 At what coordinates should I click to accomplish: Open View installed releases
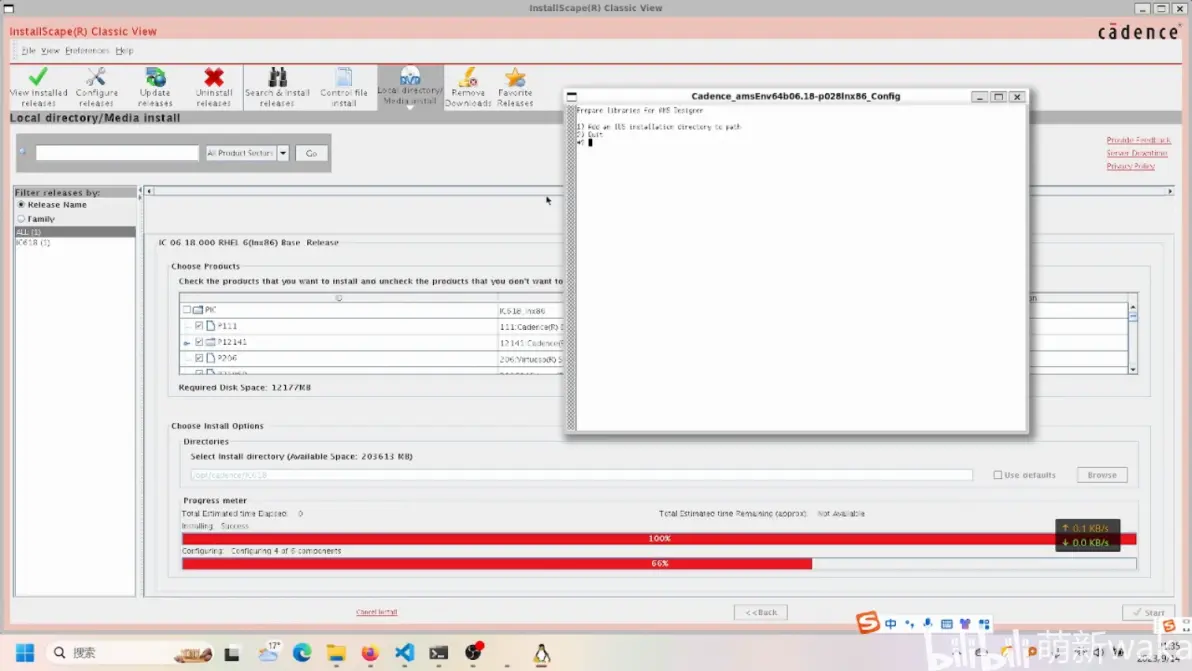[x=38, y=87]
